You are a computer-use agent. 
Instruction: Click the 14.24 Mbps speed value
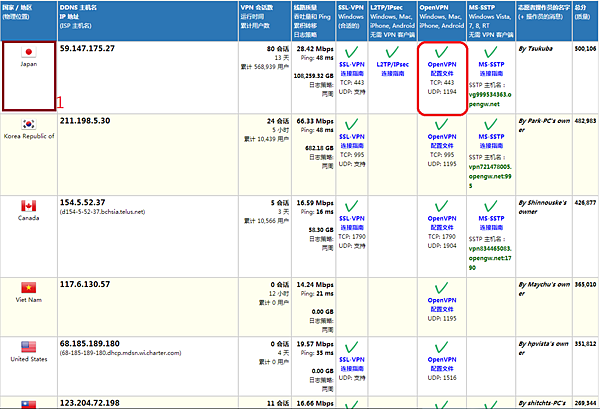point(315,285)
